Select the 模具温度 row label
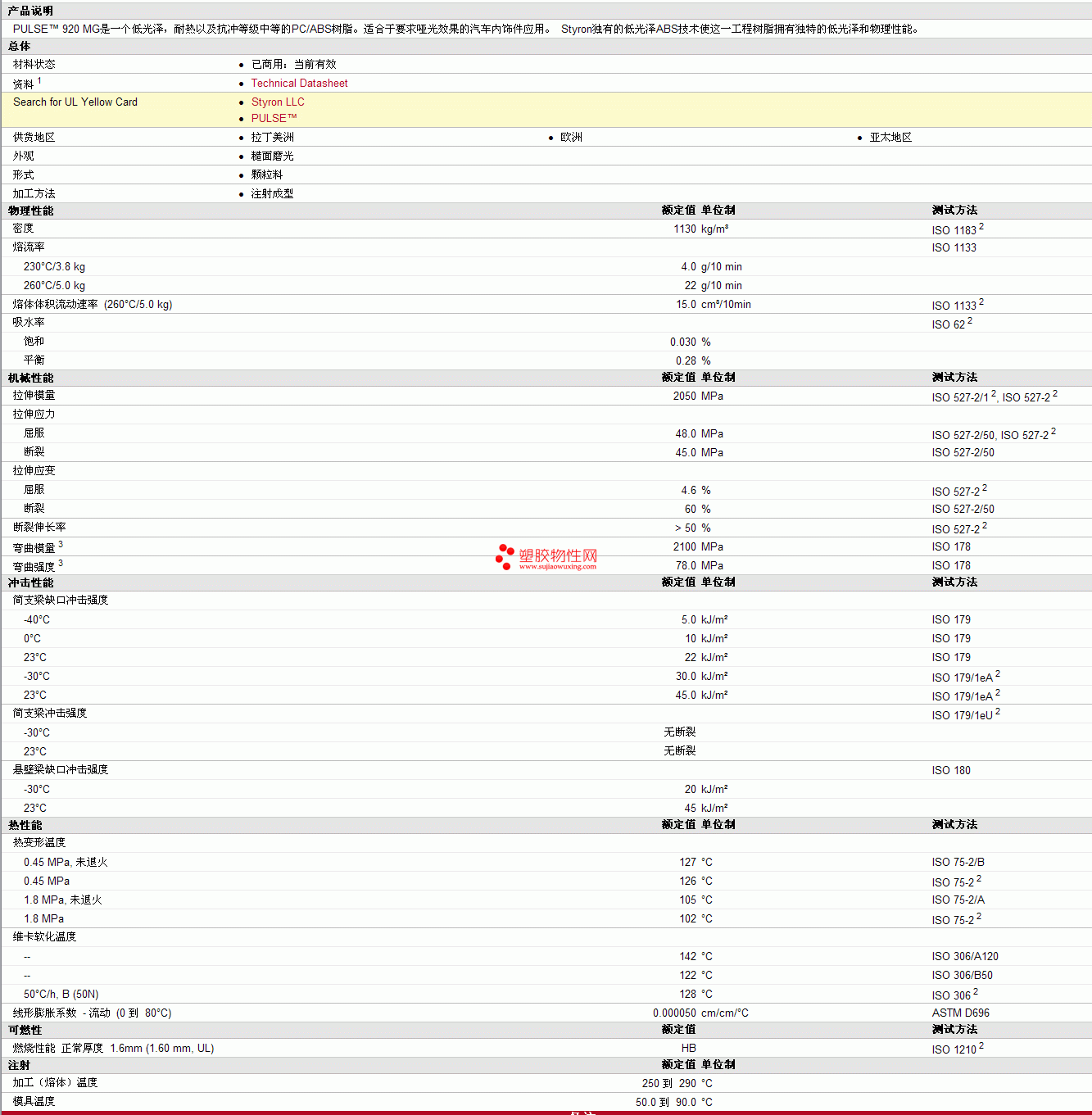Image resolution: width=1092 pixels, height=1115 pixels. point(34,1102)
